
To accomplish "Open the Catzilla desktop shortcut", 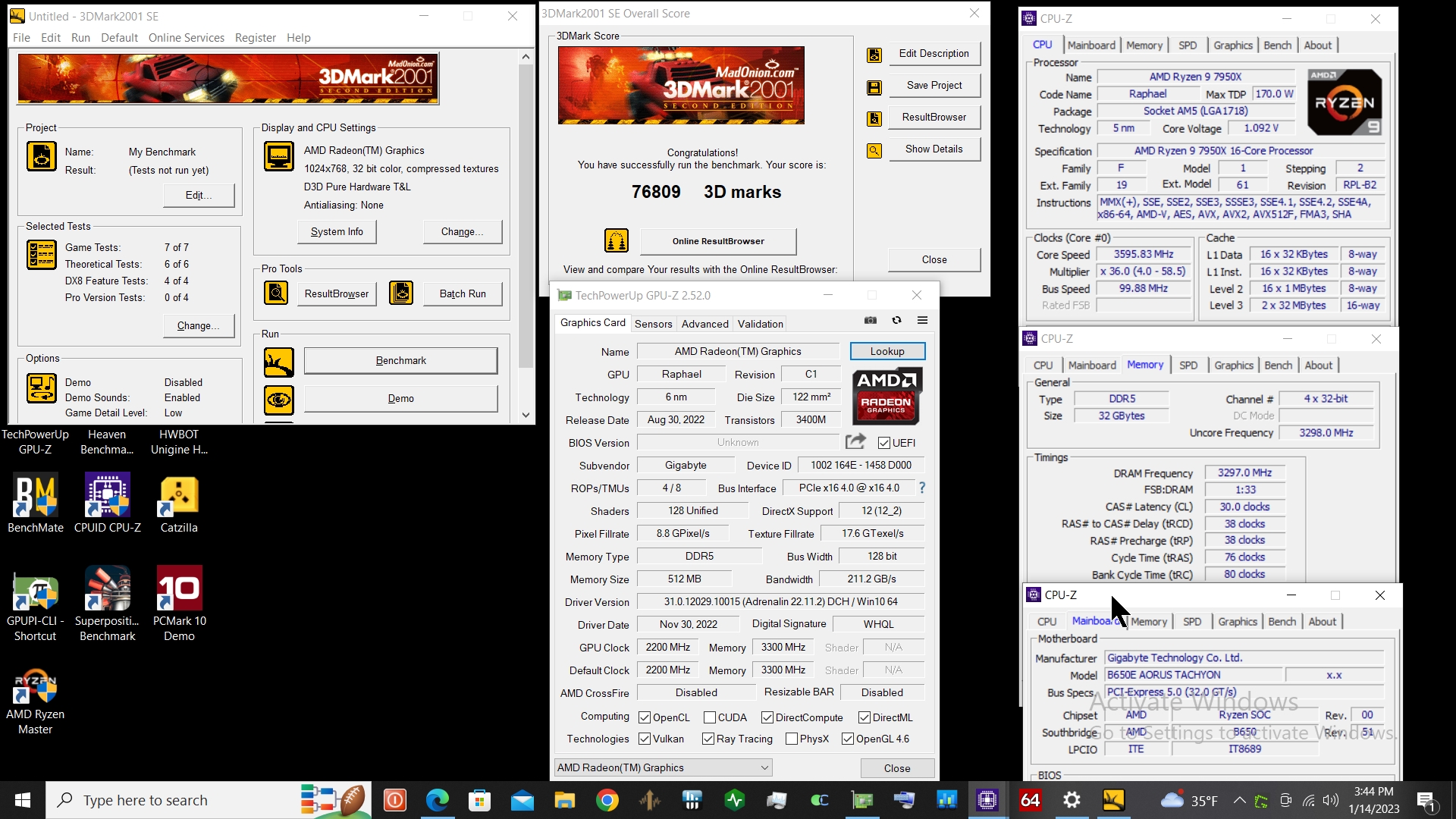I will point(179,504).
